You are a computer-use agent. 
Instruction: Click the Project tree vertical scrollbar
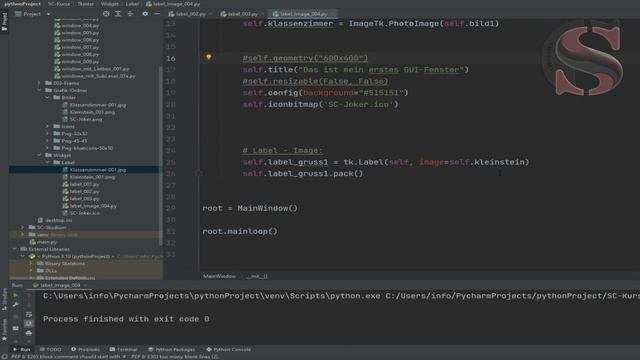160,155
